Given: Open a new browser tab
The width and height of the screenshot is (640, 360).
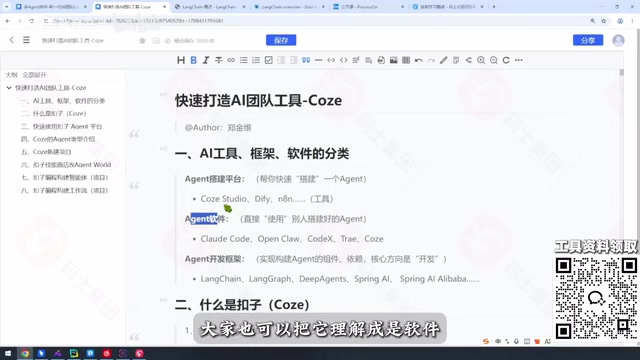Looking at the screenshot, I should tap(494, 7).
